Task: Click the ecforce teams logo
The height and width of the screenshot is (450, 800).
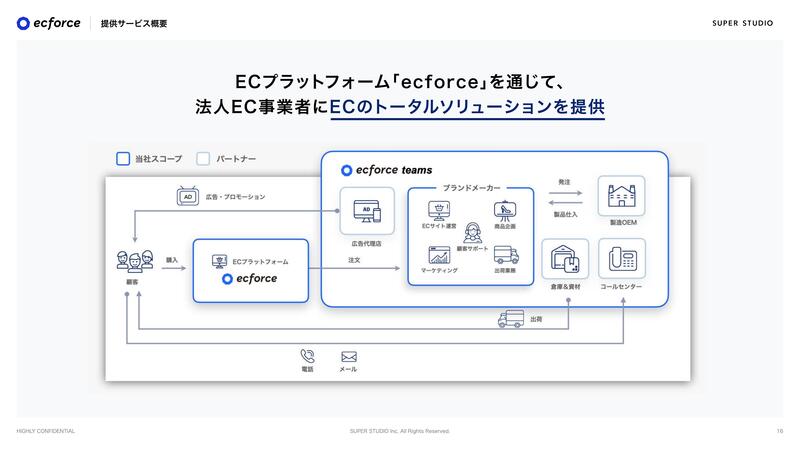Action: point(387,170)
